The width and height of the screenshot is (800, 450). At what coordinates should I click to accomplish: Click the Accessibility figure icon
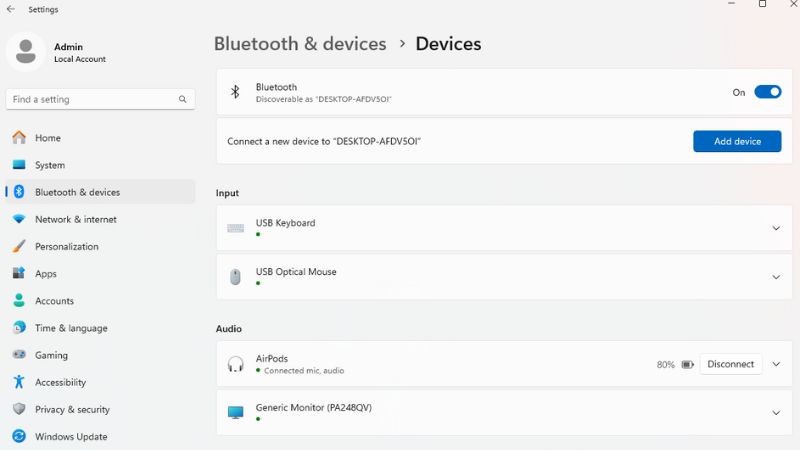[x=19, y=382]
